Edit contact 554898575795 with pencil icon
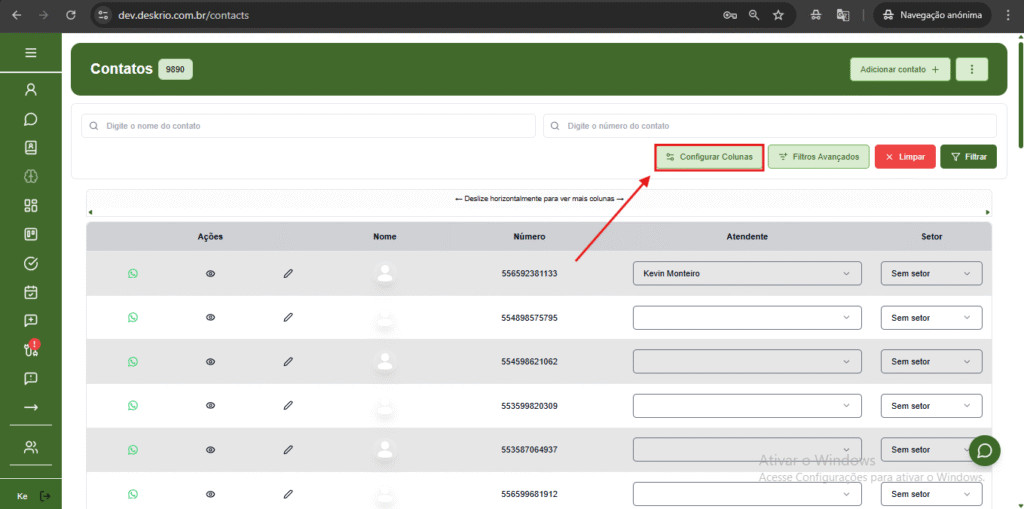This screenshot has height=509, width=1024. 288,317
